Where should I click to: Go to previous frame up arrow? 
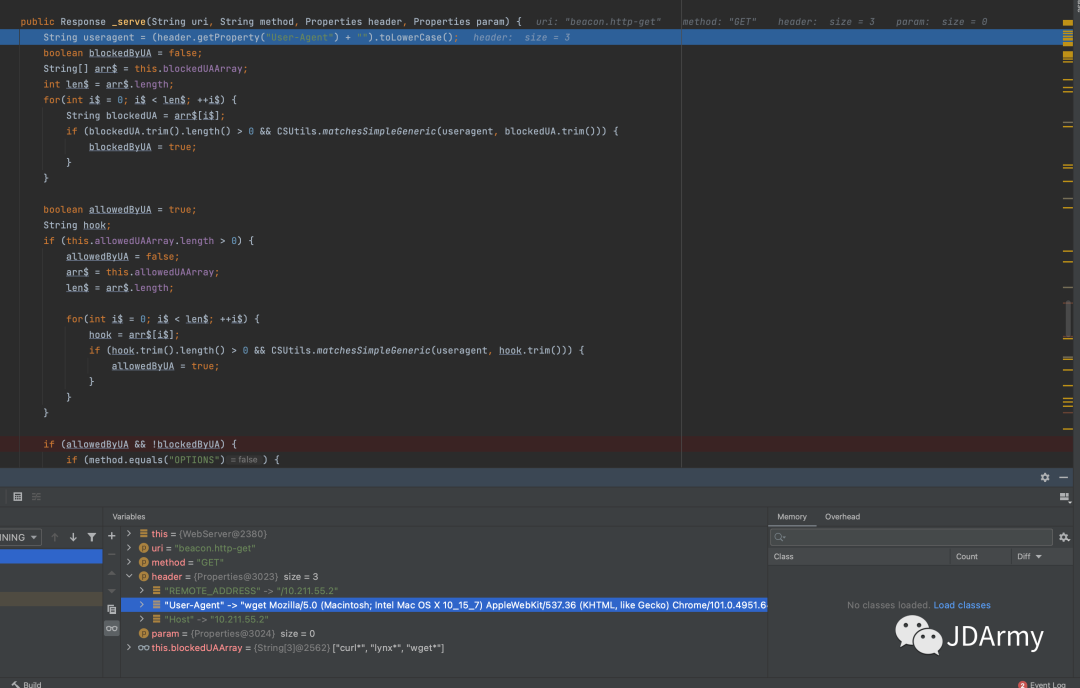tap(55, 537)
